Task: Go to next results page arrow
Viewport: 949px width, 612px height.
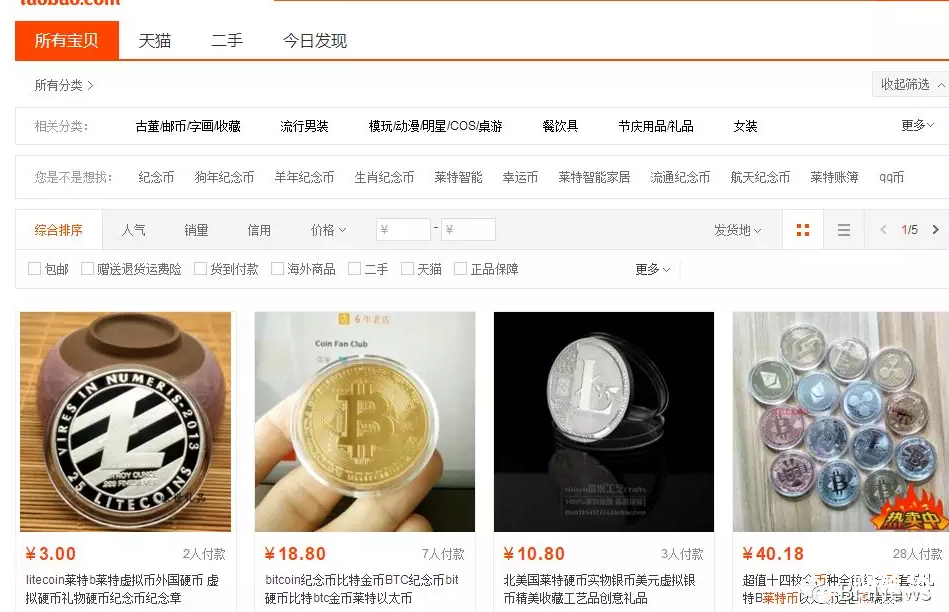Action: pos(936,229)
